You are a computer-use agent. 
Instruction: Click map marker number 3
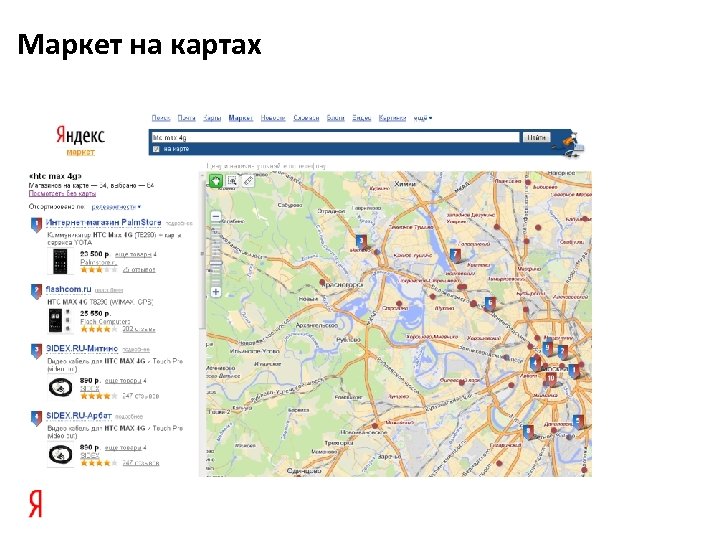pos(361,242)
